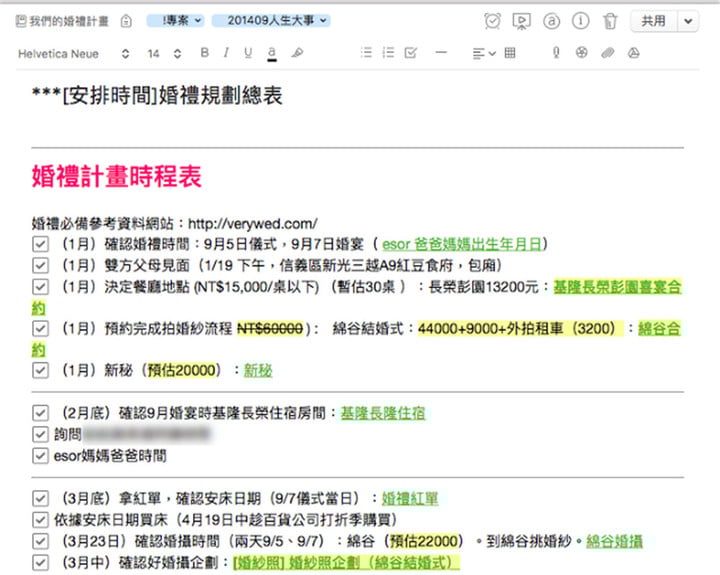Open the 基隆長榮彭園喜宴合約 link

617,288
